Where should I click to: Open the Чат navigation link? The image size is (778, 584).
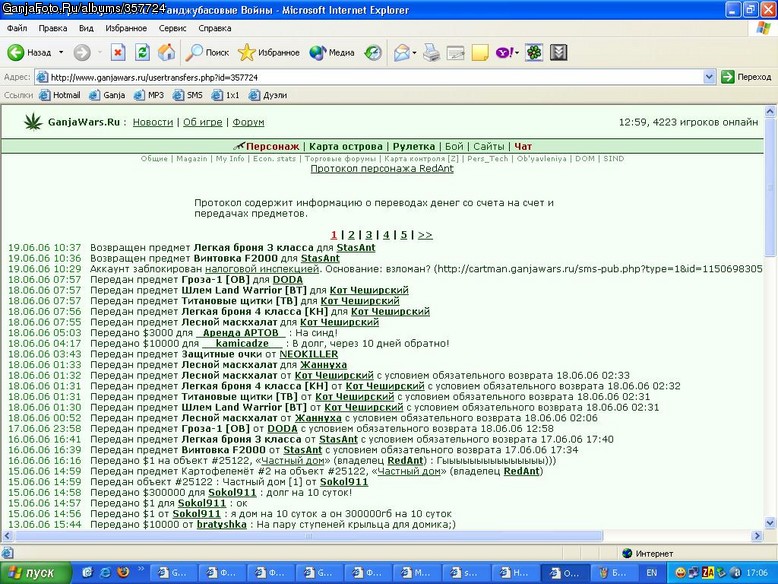coord(523,146)
